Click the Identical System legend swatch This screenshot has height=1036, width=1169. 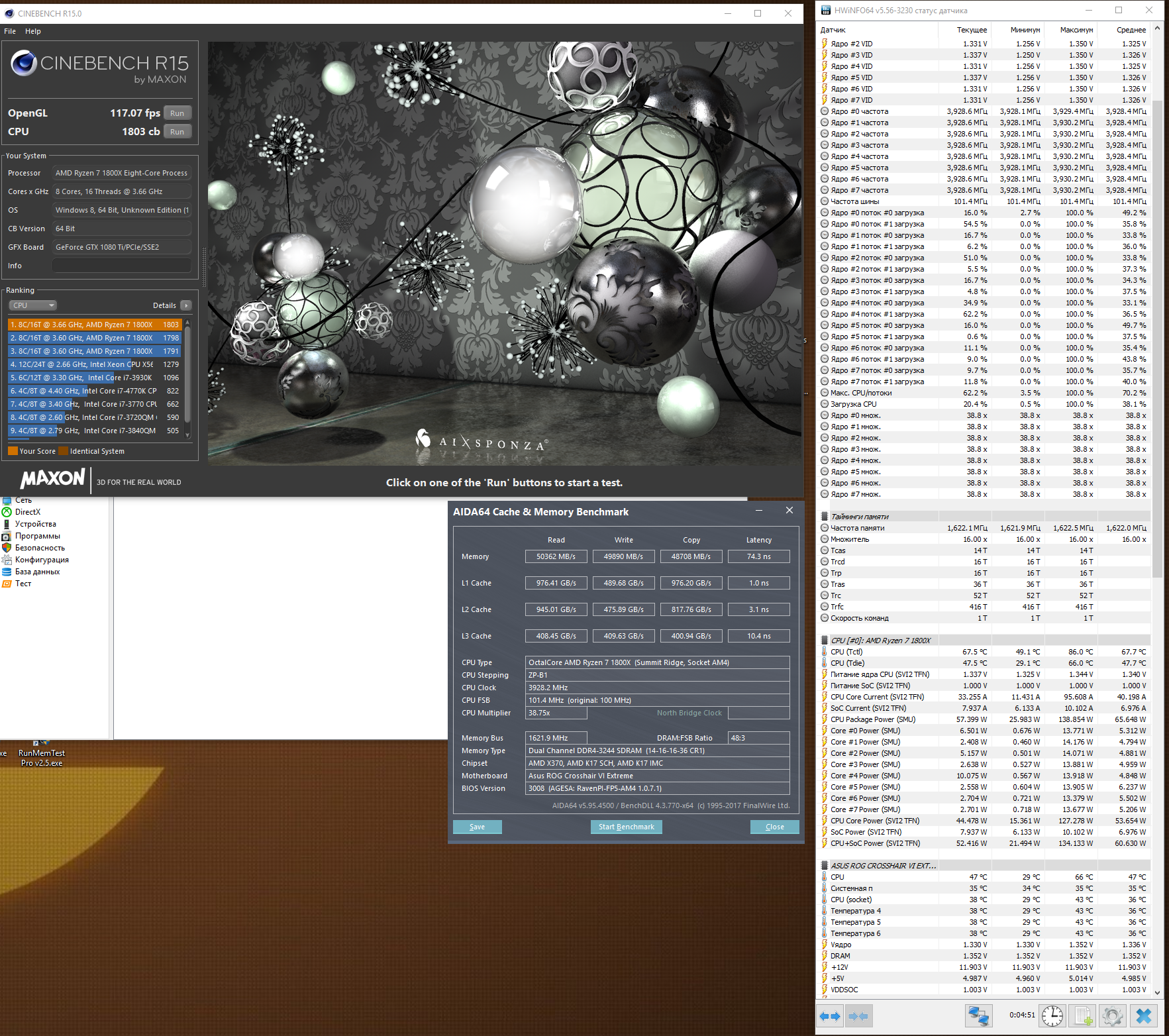pos(63,451)
